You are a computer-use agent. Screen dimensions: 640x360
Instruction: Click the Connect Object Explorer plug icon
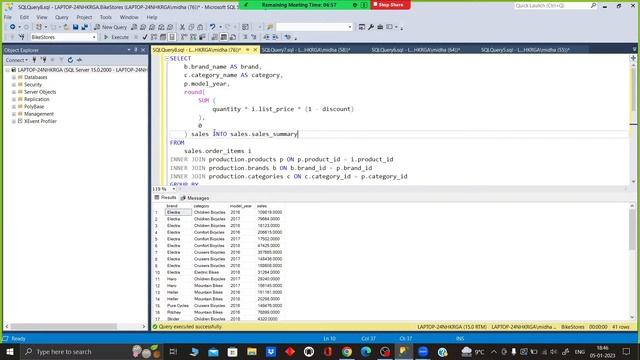click(34, 60)
